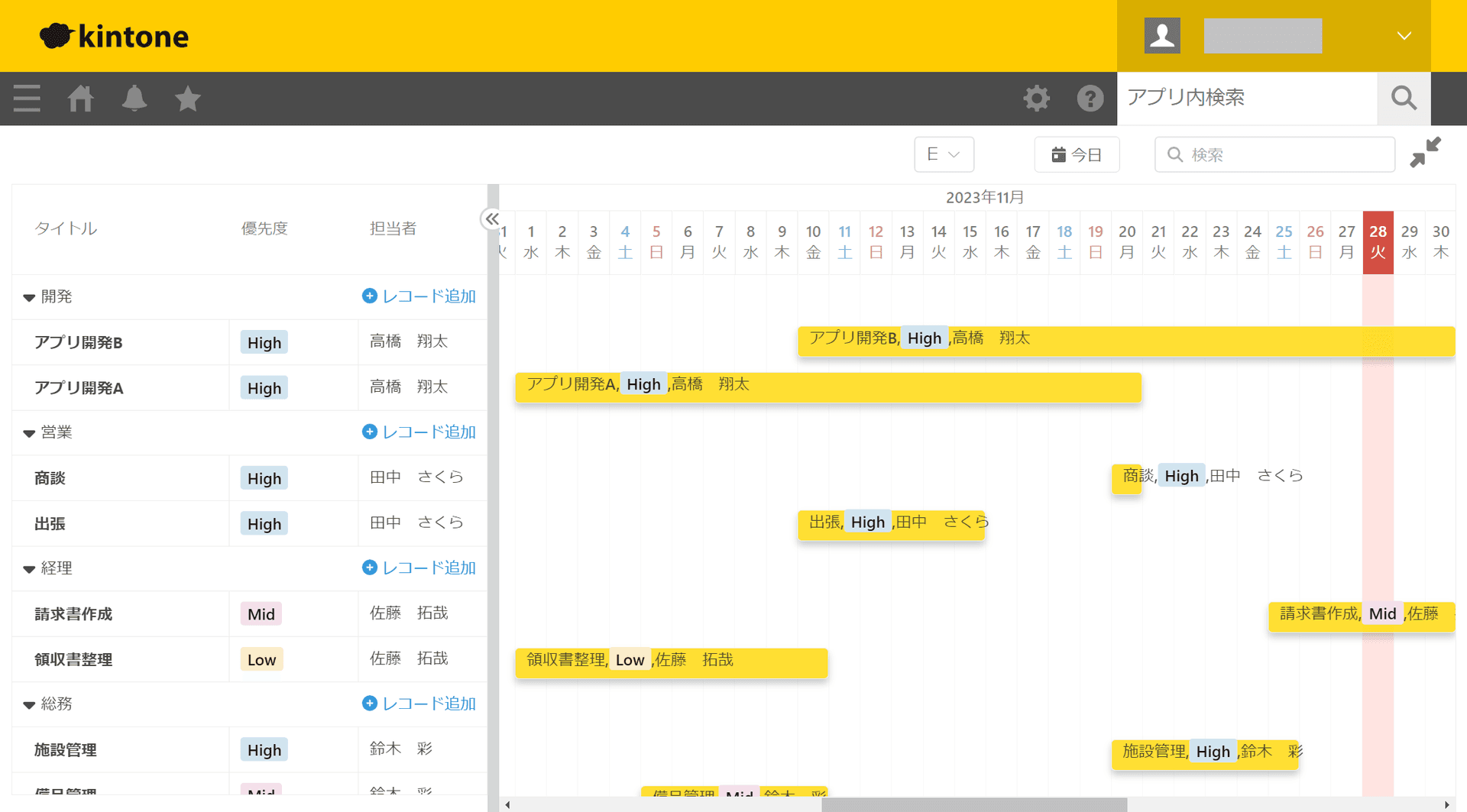Click the 領収書整理 gantt bar
The height and width of the screenshot is (812, 1467).
pyautogui.click(x=672, y=662)
